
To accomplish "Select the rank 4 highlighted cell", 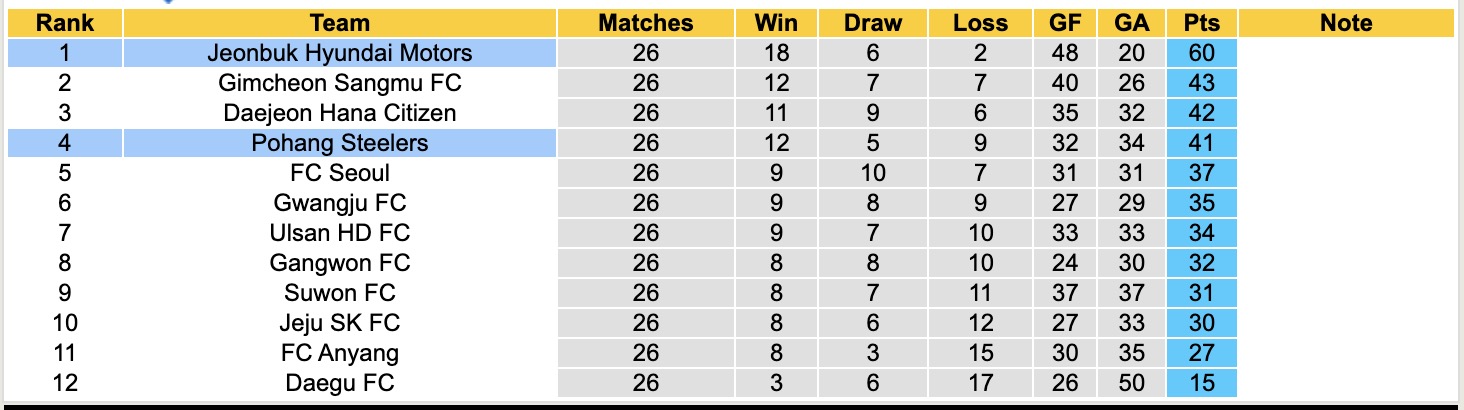I will 65,143.
